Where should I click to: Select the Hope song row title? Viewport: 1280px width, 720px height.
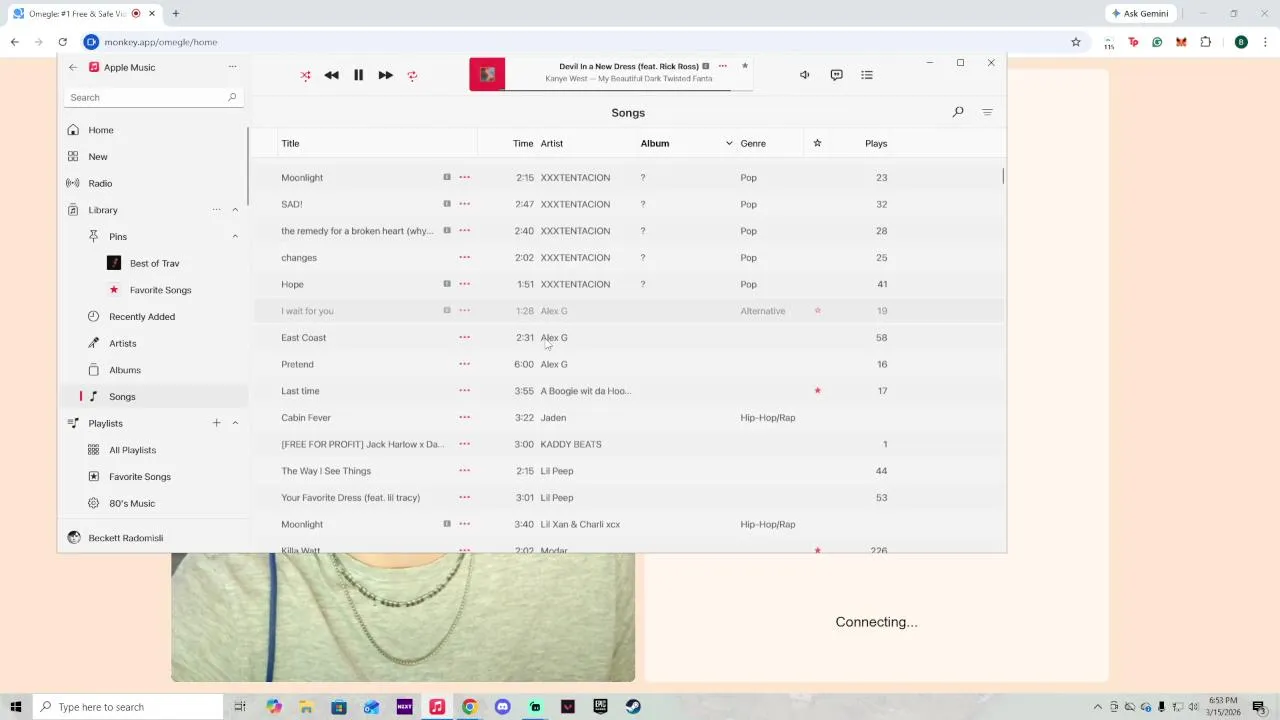click(292, 284)
